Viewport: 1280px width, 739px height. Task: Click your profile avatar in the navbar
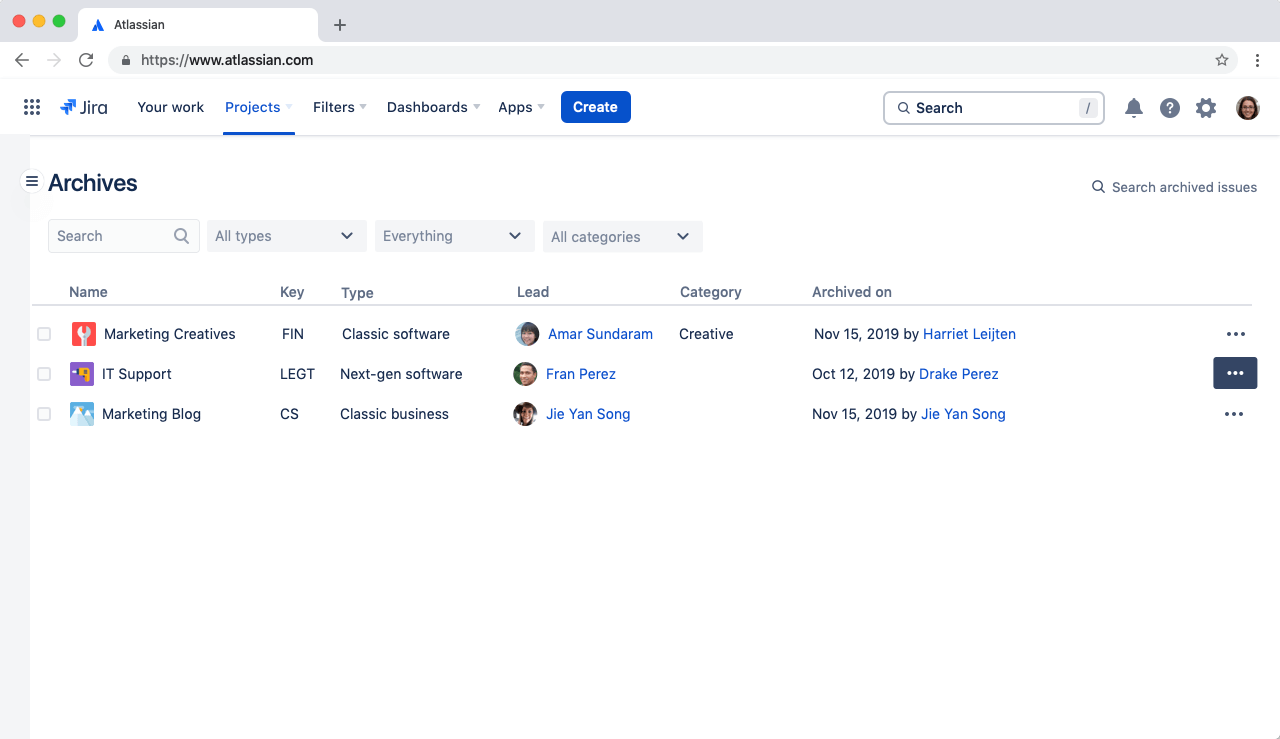tap(1248, 107)
